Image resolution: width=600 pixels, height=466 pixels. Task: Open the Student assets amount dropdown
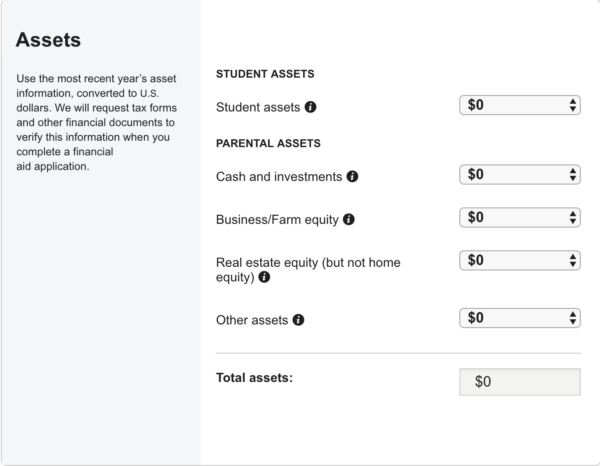(520, 105)
